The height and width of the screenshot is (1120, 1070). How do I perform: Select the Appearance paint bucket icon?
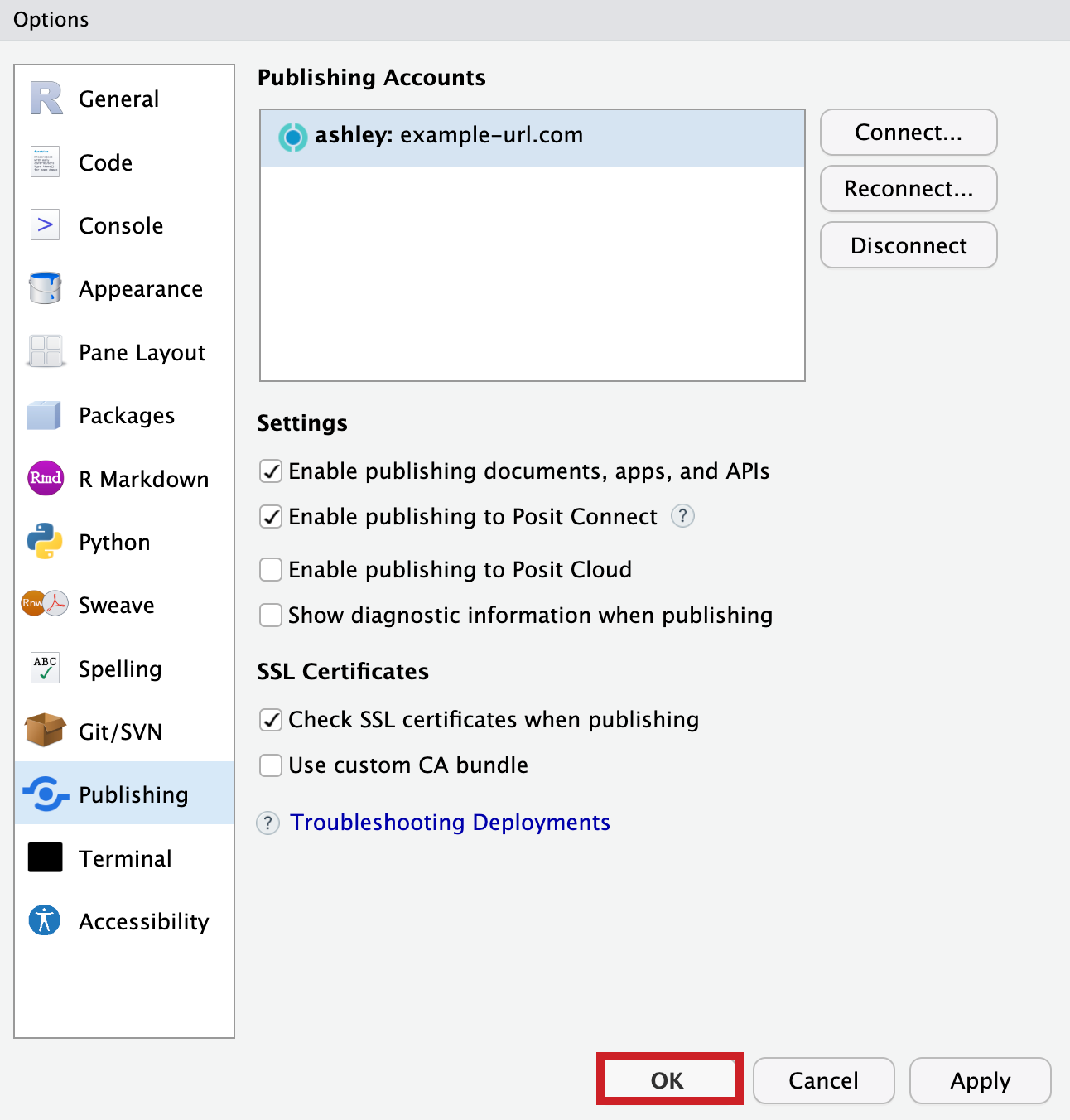click(45, 288)
